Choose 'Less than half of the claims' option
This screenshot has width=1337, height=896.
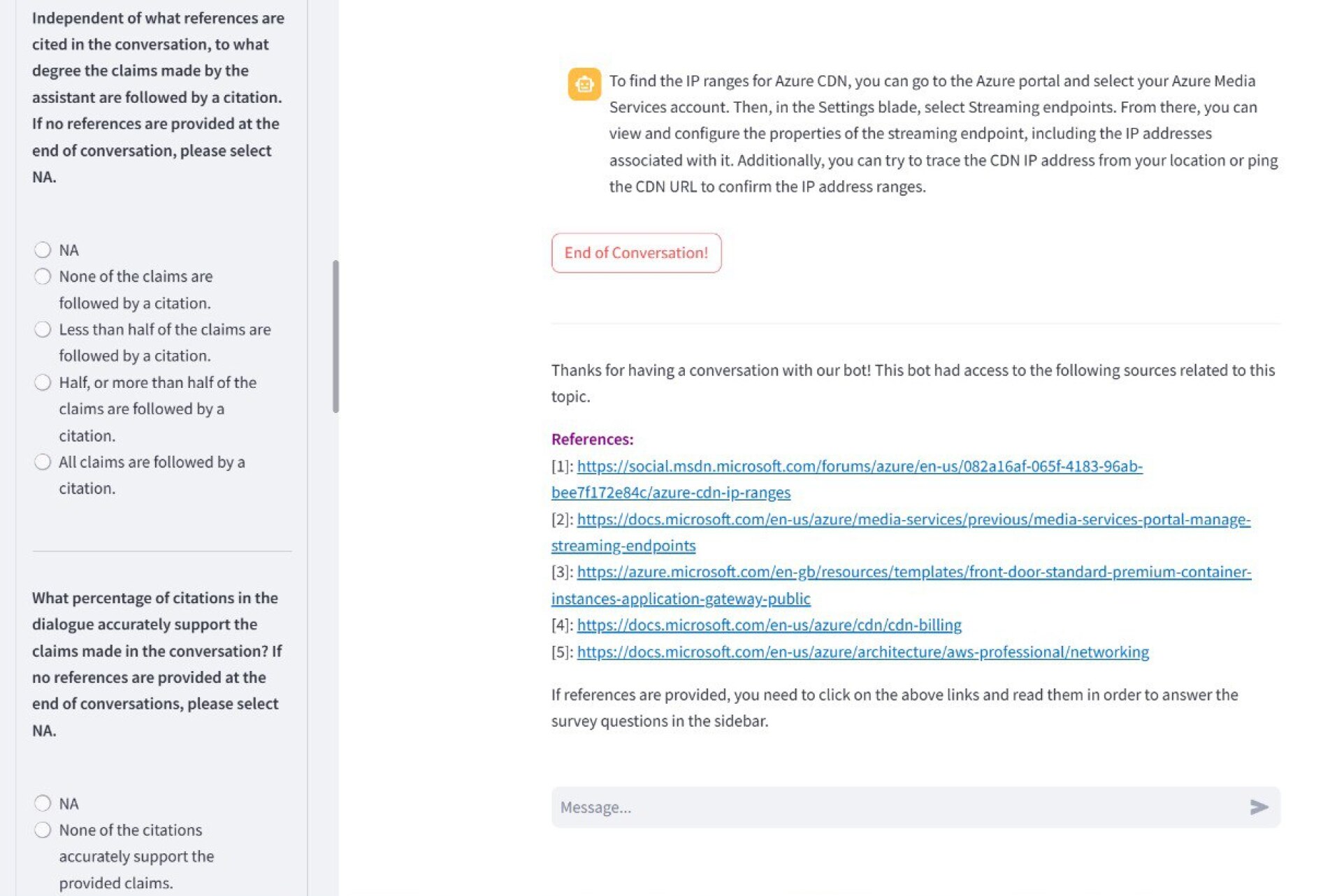[43, 330]
